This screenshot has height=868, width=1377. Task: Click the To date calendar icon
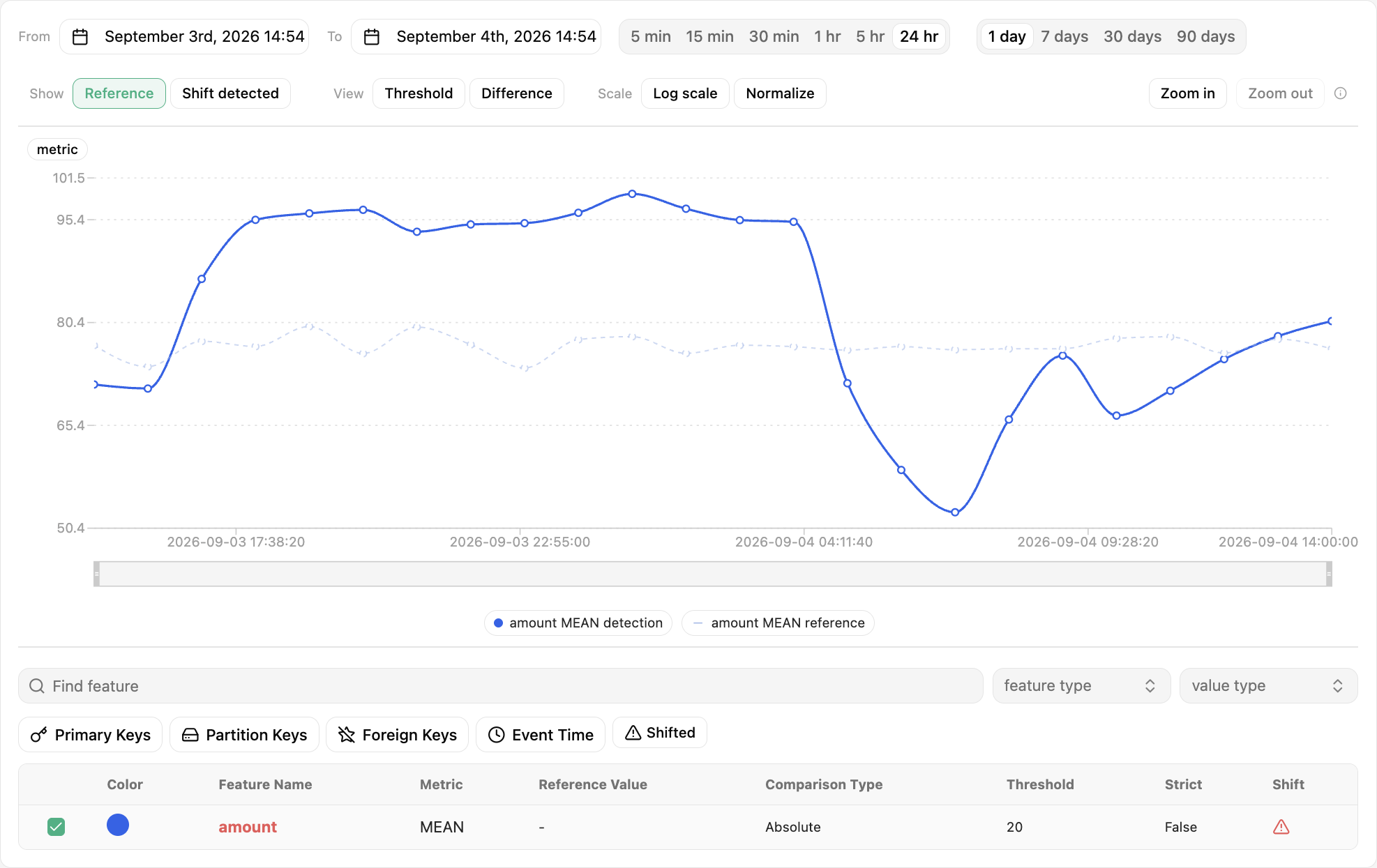point(372,37)
